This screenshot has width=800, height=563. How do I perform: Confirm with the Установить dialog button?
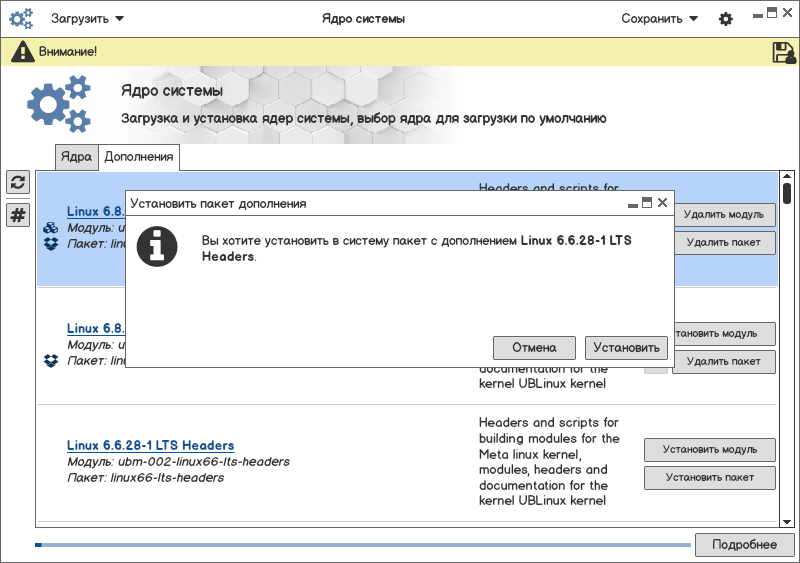click(626, 348)
